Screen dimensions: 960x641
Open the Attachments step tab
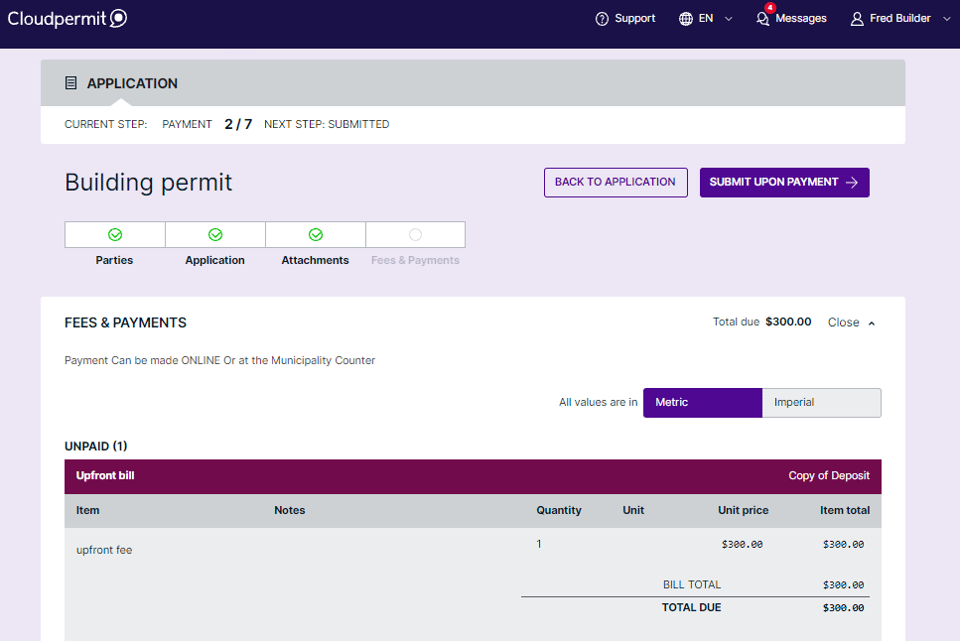pos(315,259)
